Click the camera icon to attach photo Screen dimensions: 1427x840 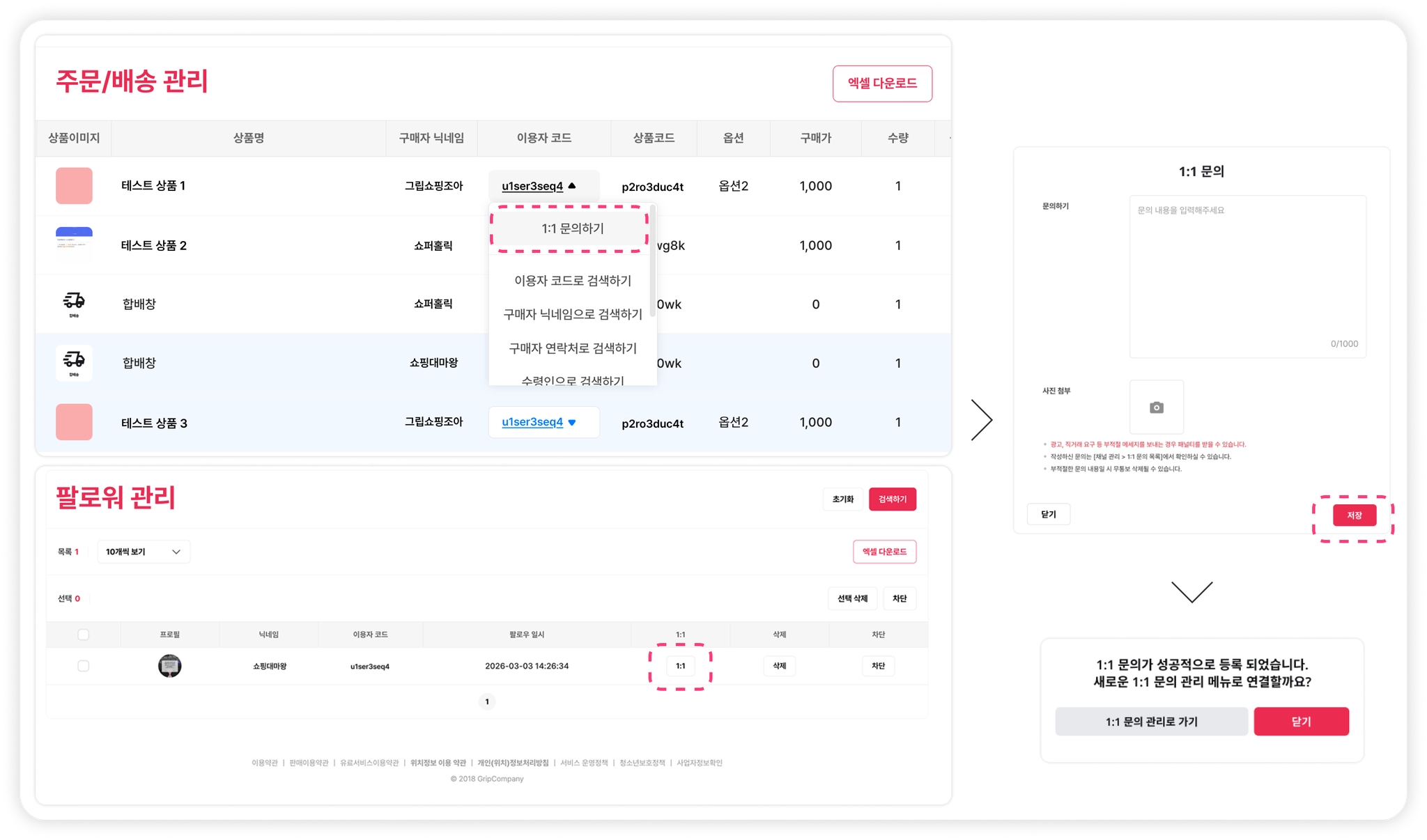click(x=1156, y=407)
